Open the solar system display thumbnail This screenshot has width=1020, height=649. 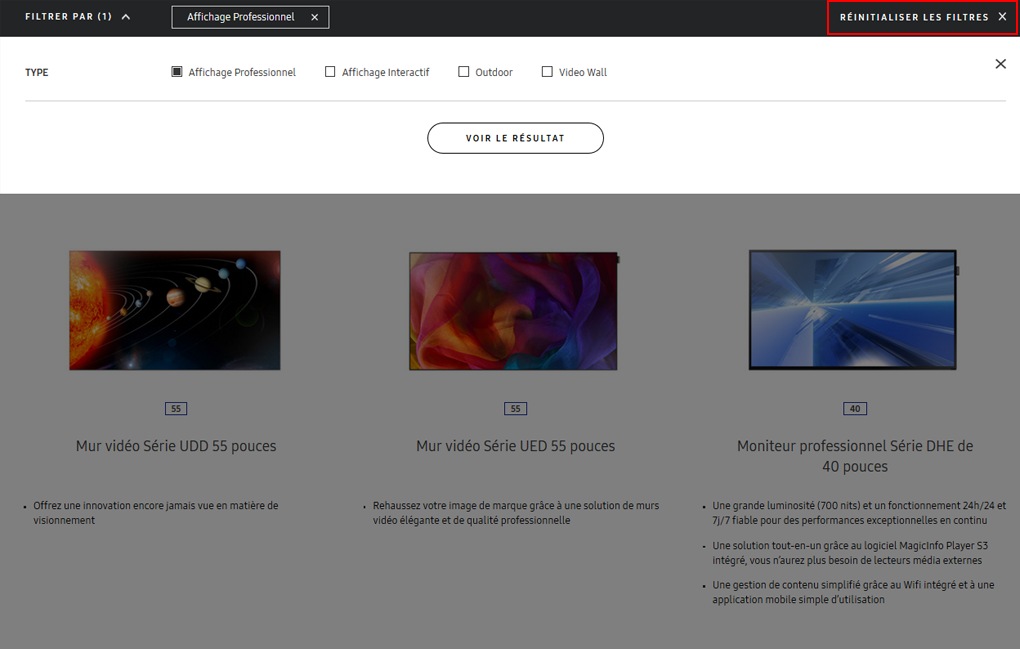click(175, 310)
